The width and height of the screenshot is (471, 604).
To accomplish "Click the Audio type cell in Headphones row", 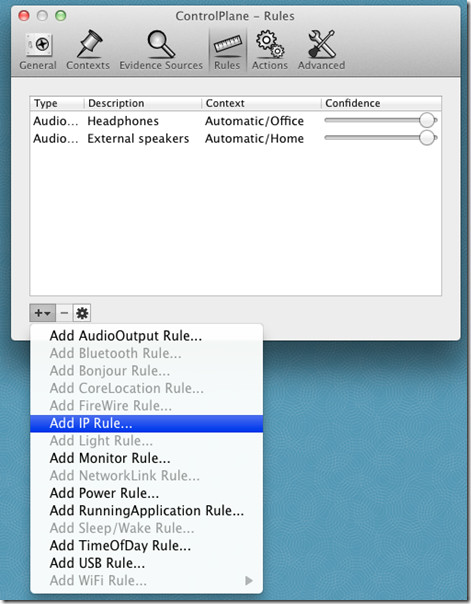I will pos(55,121).
